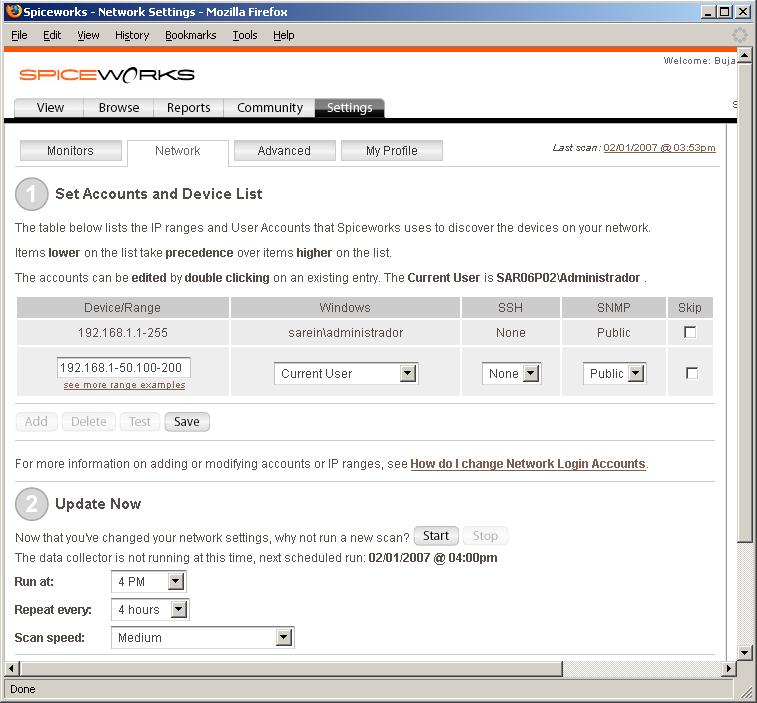Click the Firefox throbber activity icon
The image size is (757, 703).
[740, 35]
